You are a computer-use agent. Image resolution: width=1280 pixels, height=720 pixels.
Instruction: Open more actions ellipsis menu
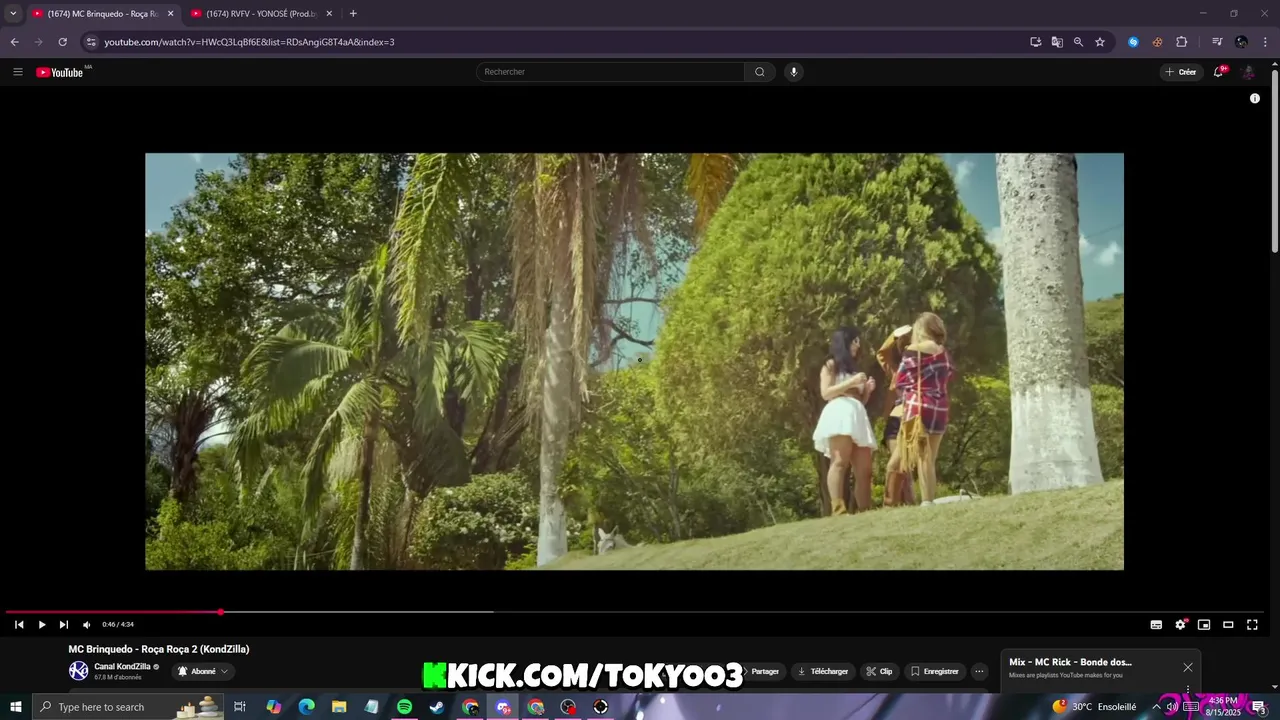coord(980,671)
